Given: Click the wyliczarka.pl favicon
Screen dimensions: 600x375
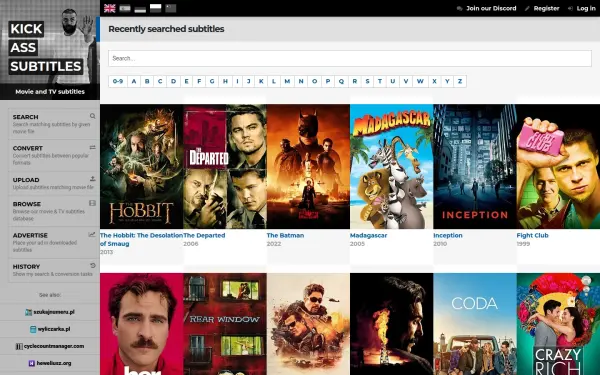Looking at the screenshot, I should pyautogui.click(x=33, y=329).
